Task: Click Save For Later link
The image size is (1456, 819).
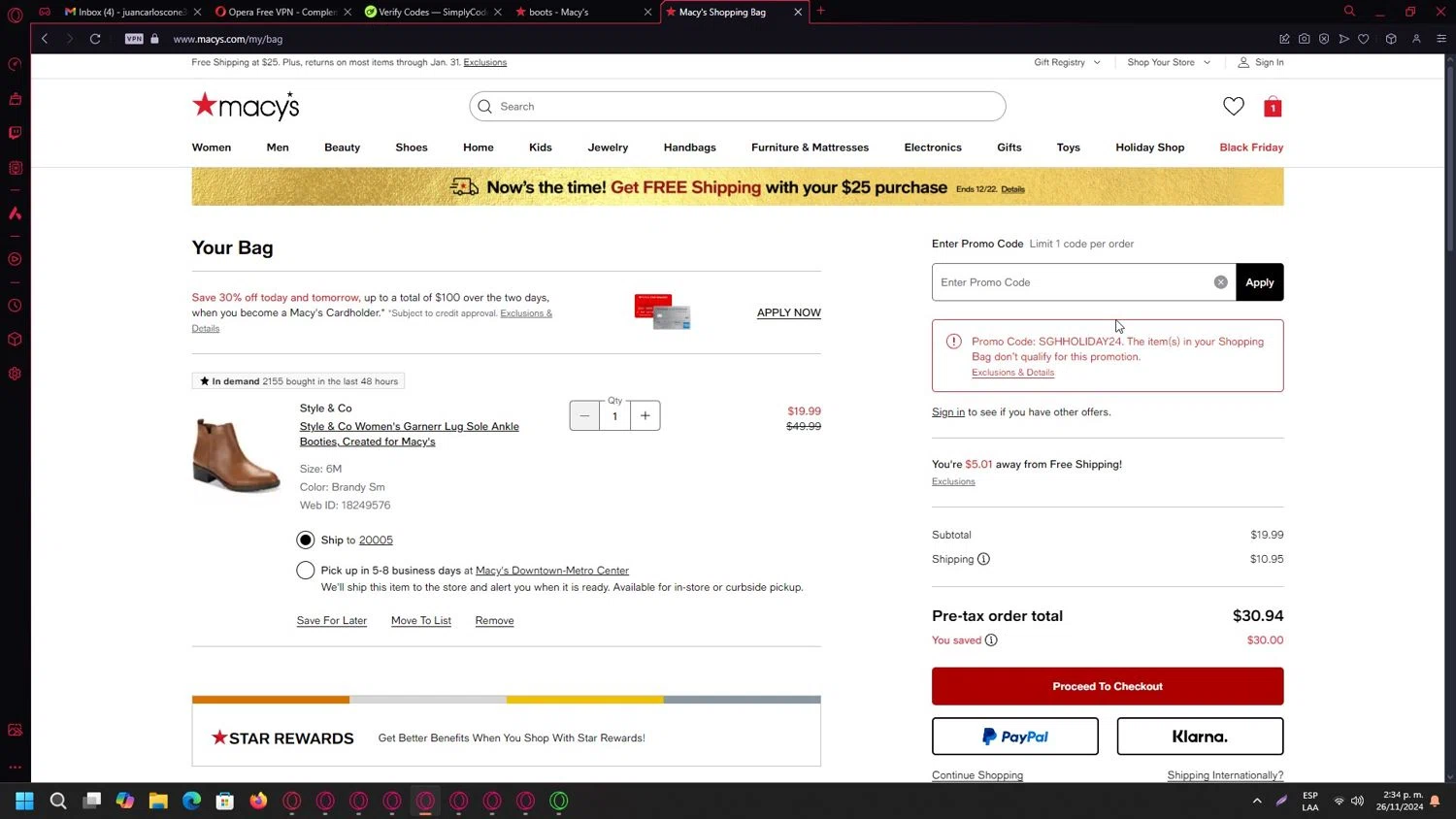Action: [x=331, y=621]
